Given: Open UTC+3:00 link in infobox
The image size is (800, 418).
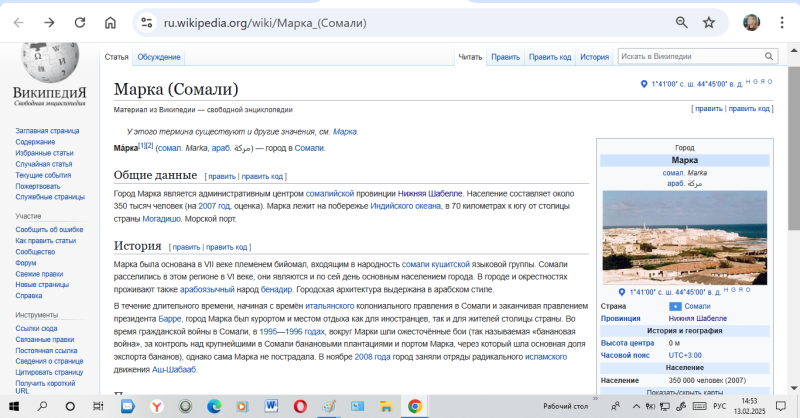Looking at the screenshot, I should (685, 355).
